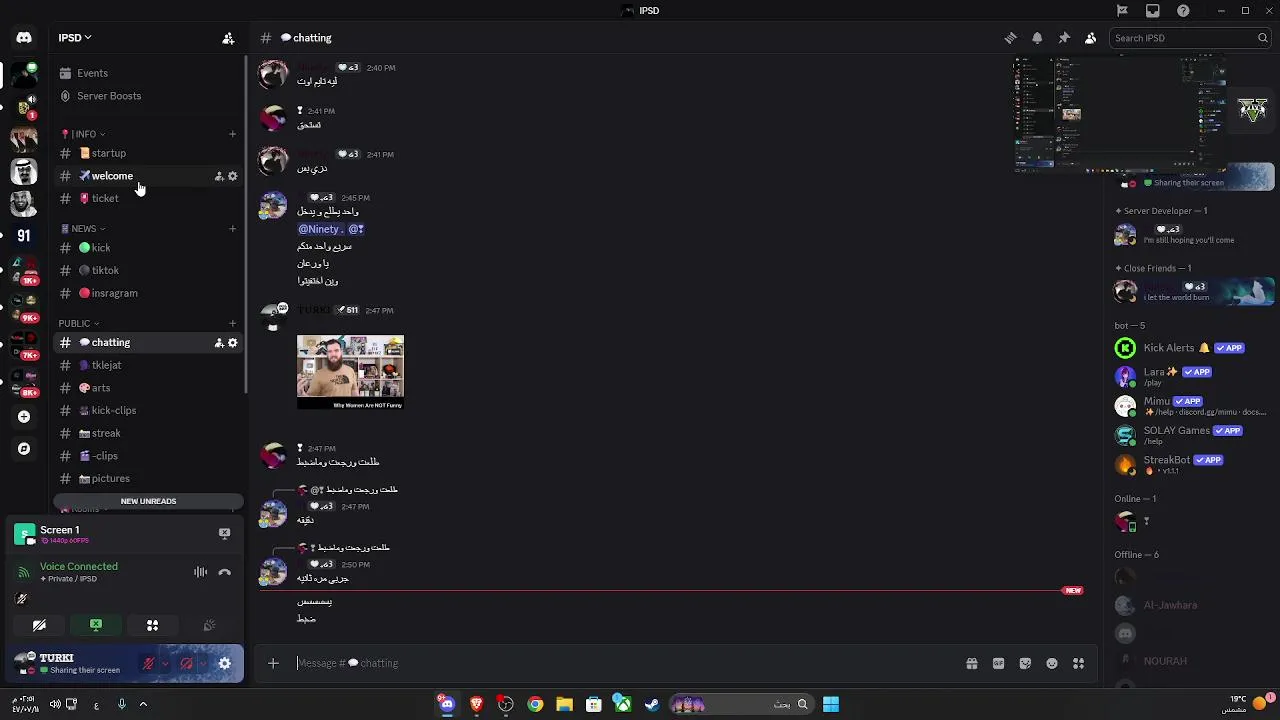Open the sticker picker

click(x=1025, y=663)
